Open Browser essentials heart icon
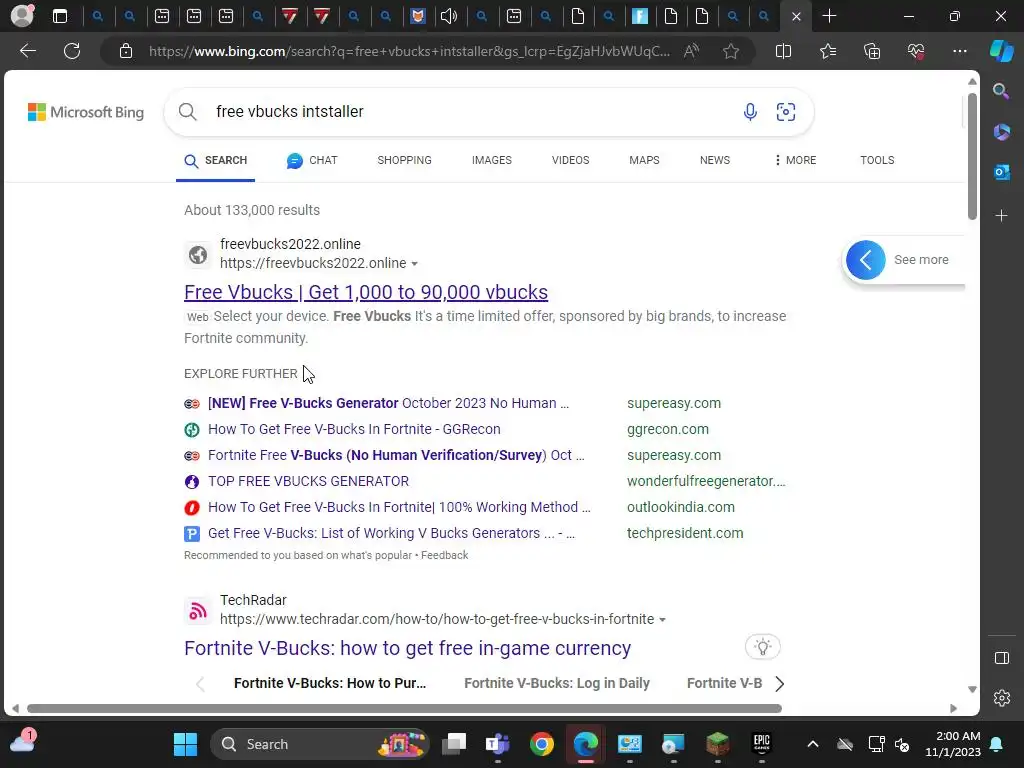This screenshot has width=1024, height=768. pos(916,51)
